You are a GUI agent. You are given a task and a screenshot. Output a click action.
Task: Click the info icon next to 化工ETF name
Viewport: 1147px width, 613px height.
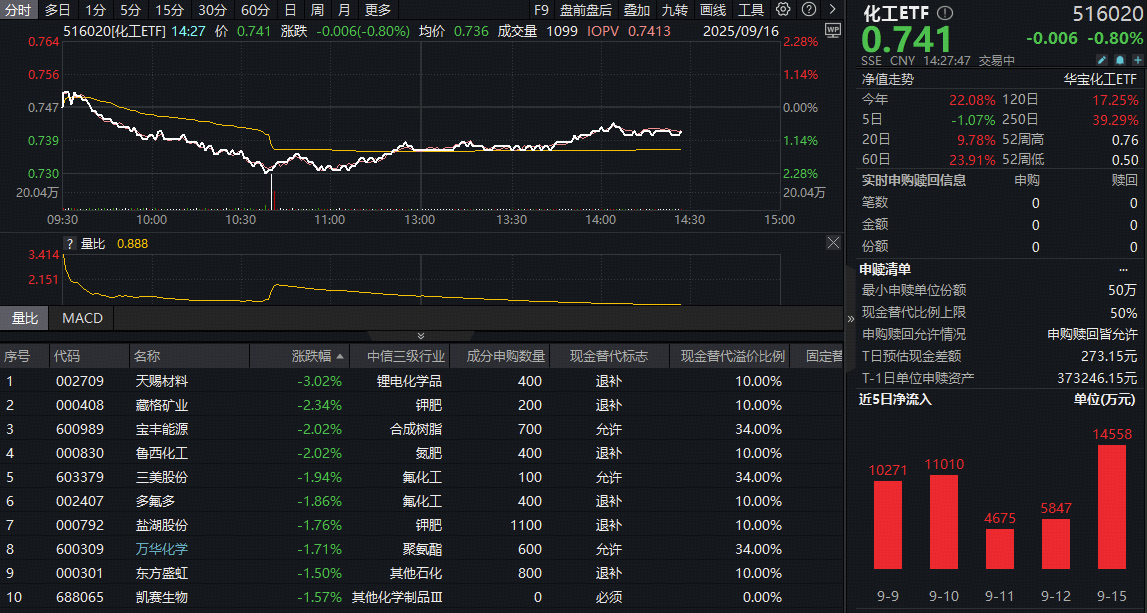click(943, 13)
